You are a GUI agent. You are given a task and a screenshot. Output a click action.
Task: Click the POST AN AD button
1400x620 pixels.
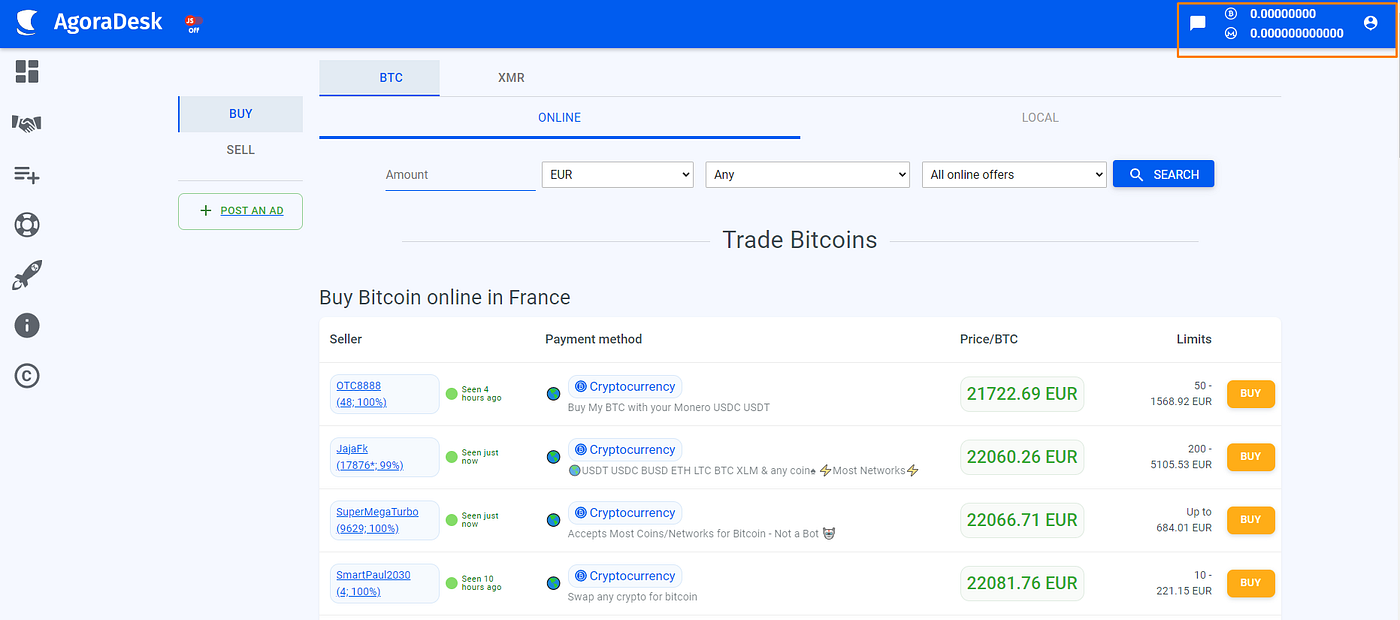(241, 211)
